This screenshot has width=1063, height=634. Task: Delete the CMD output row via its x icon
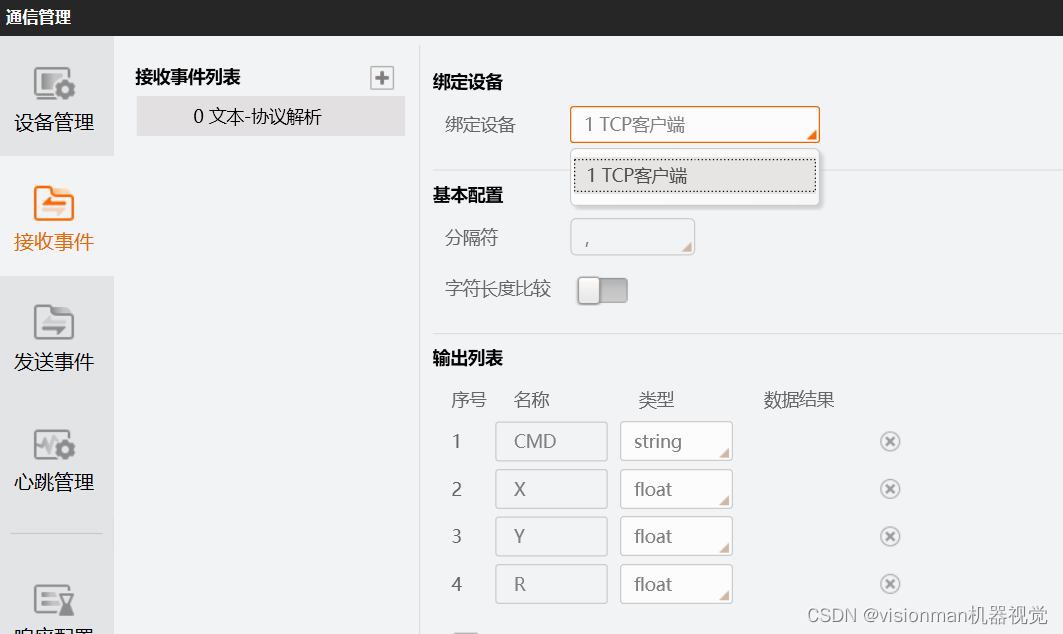pyautogui.click(x=890, y=441)
